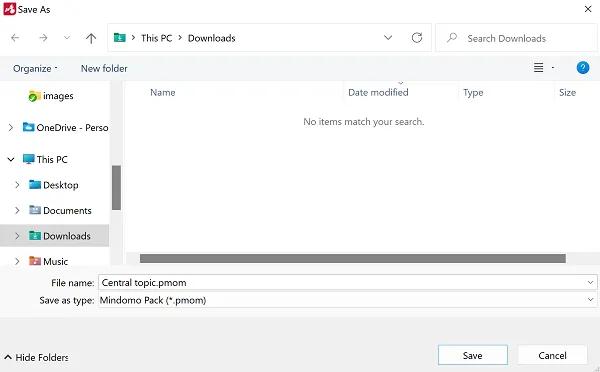600x372 pixels.
Task: Click the Search Downloads field
Action: pyautogui.click(x=516, y=38)
